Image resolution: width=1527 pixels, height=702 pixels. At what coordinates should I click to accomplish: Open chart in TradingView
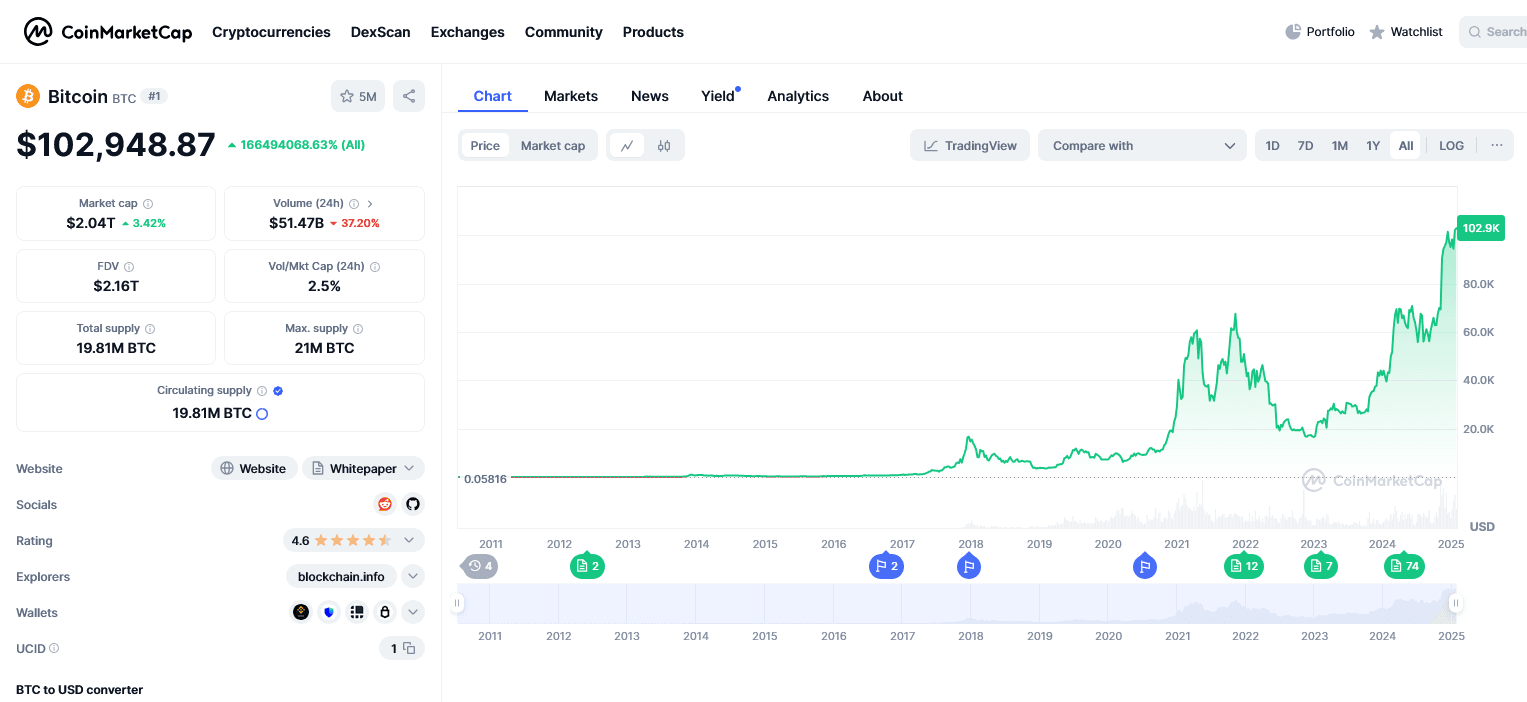pos(970,145)
